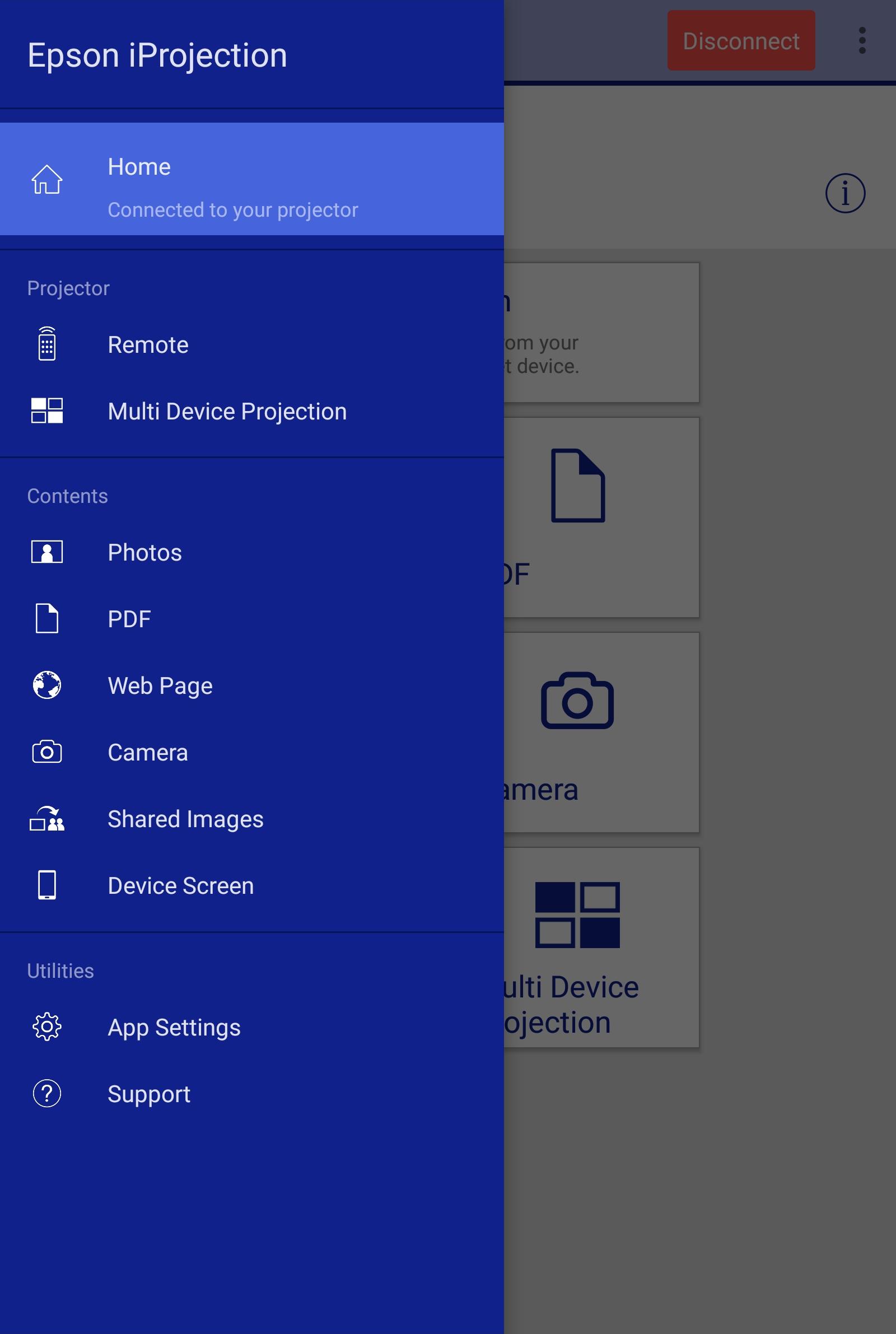Image resolution: width=896 pixels, height=1334 pixels.
Task: Click the Utilities section header
Action: point(60,971)
